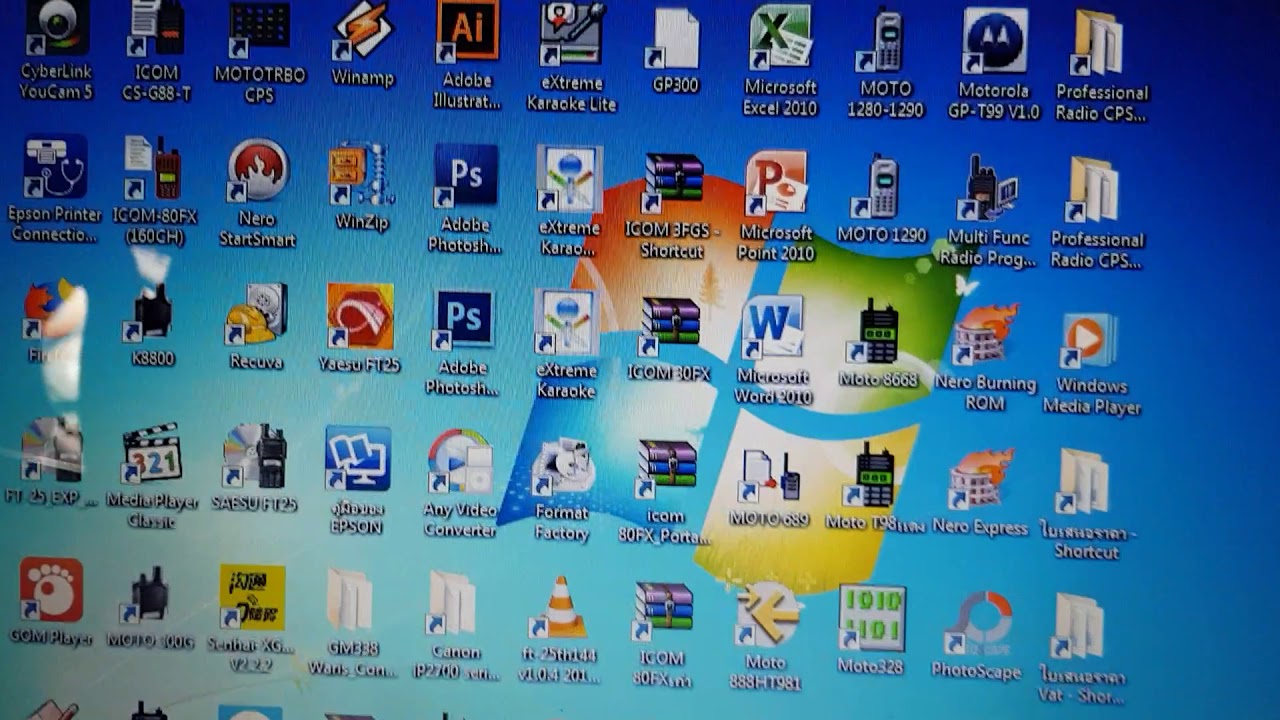
Task: Select the Moto T98 shortcut
Action: (x=875, y=486)
